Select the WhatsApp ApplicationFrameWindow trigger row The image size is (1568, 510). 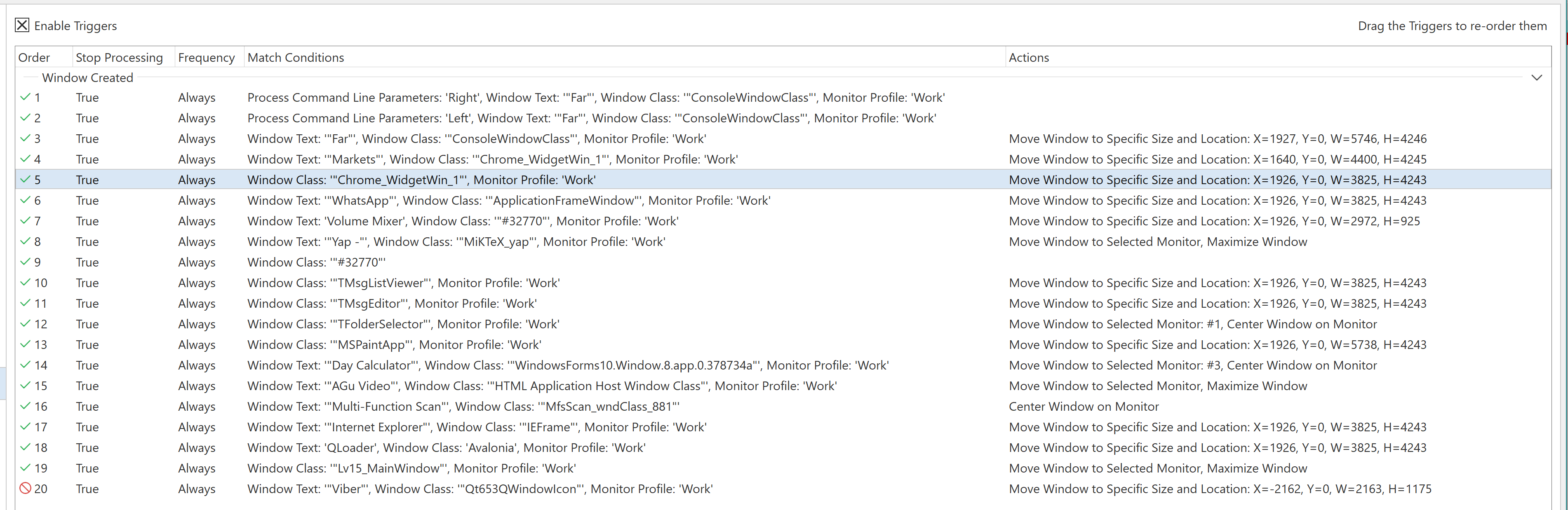508,201
